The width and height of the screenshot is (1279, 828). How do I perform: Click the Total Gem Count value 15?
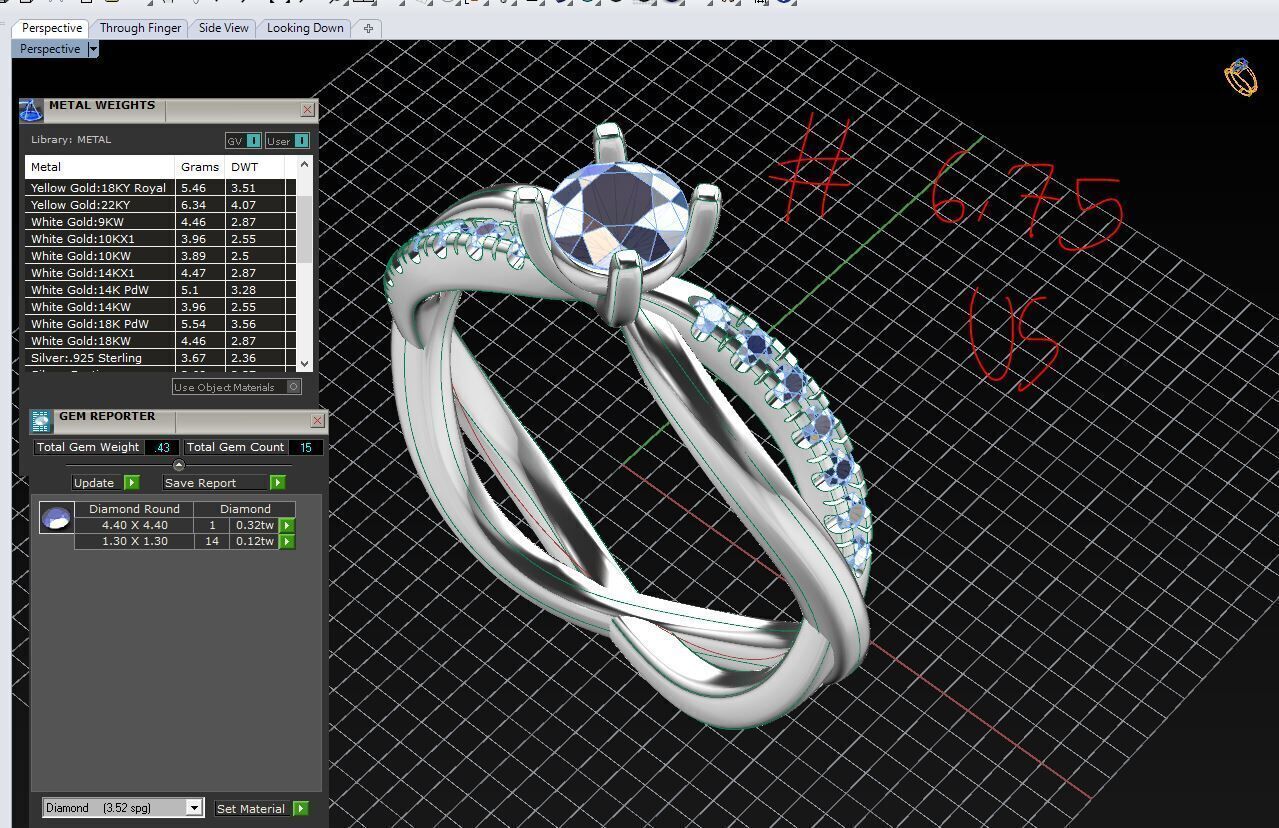point(305,447)
